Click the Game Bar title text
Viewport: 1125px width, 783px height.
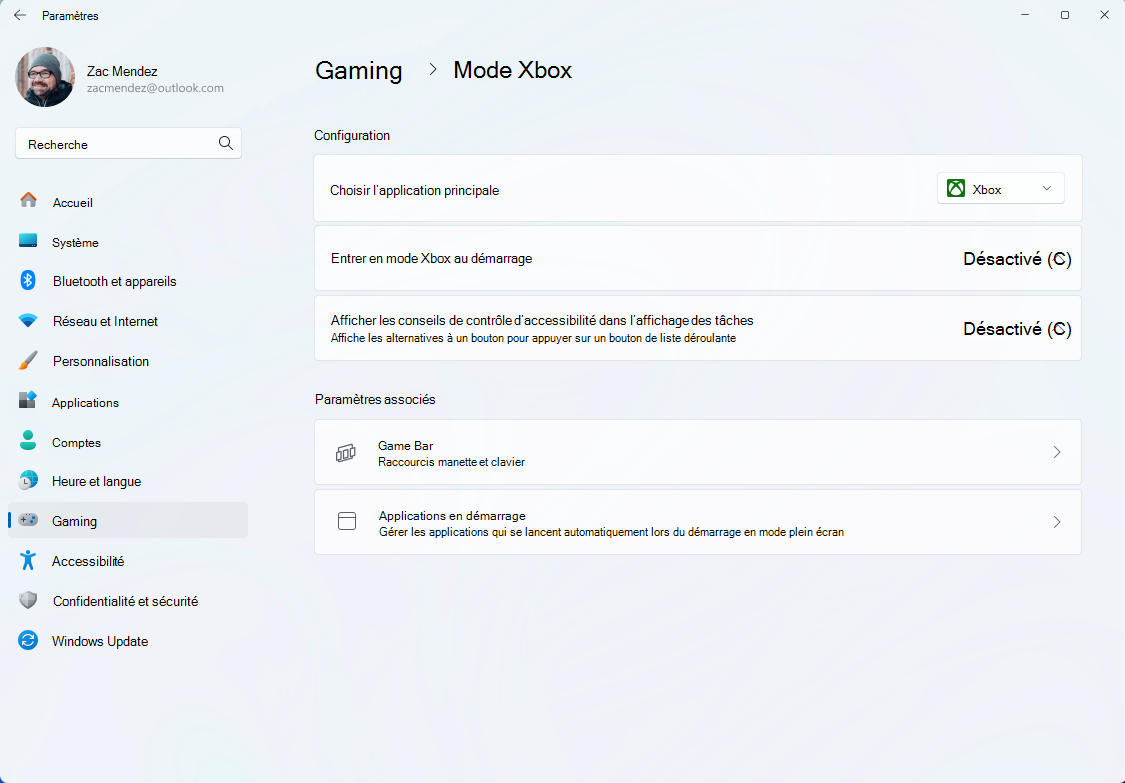pos(405,446)
